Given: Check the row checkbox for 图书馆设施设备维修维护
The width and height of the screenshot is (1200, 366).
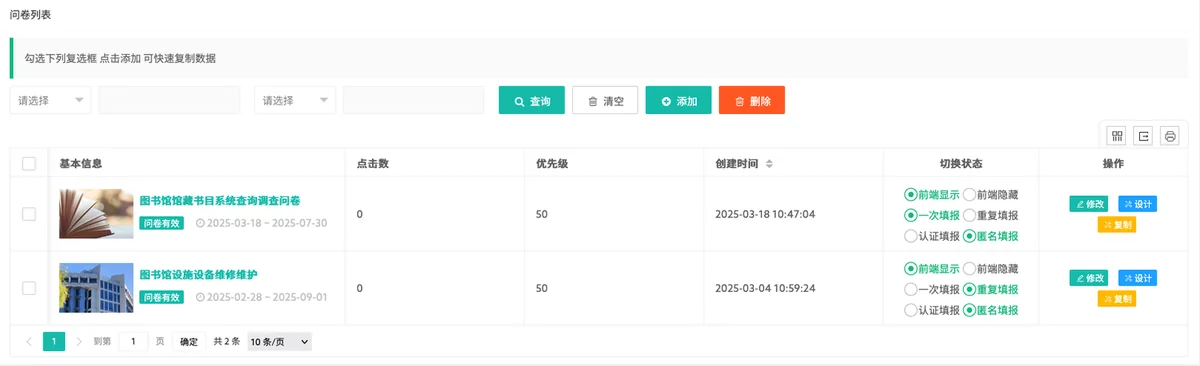Looking at the screenshot, I should 29,288.
